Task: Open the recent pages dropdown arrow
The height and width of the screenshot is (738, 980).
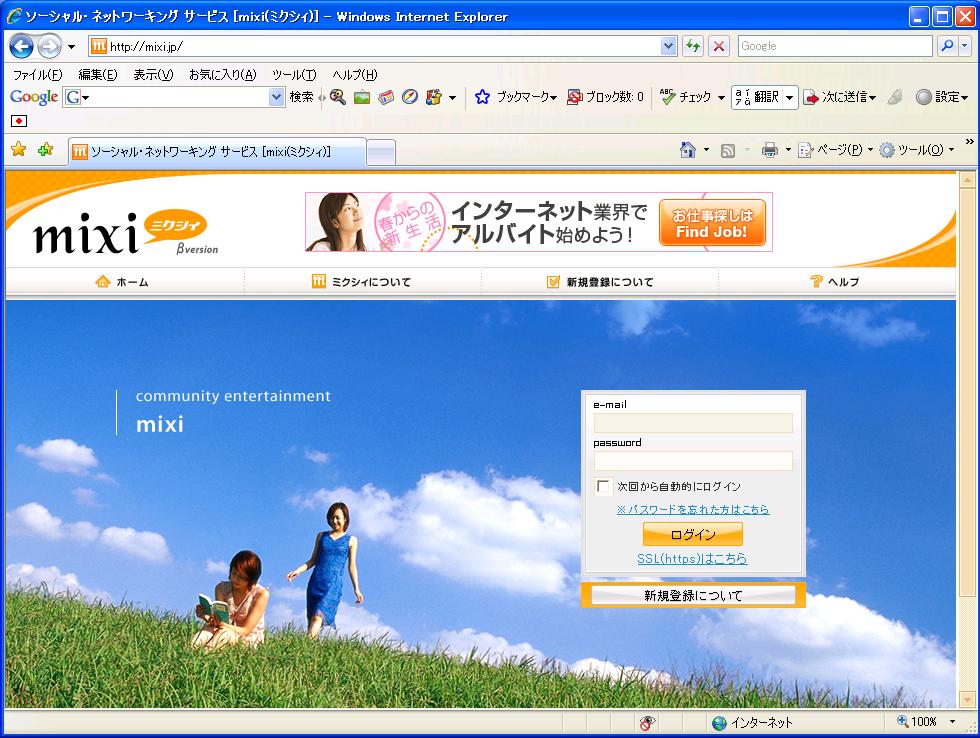Action: click(x=71, y=47)
